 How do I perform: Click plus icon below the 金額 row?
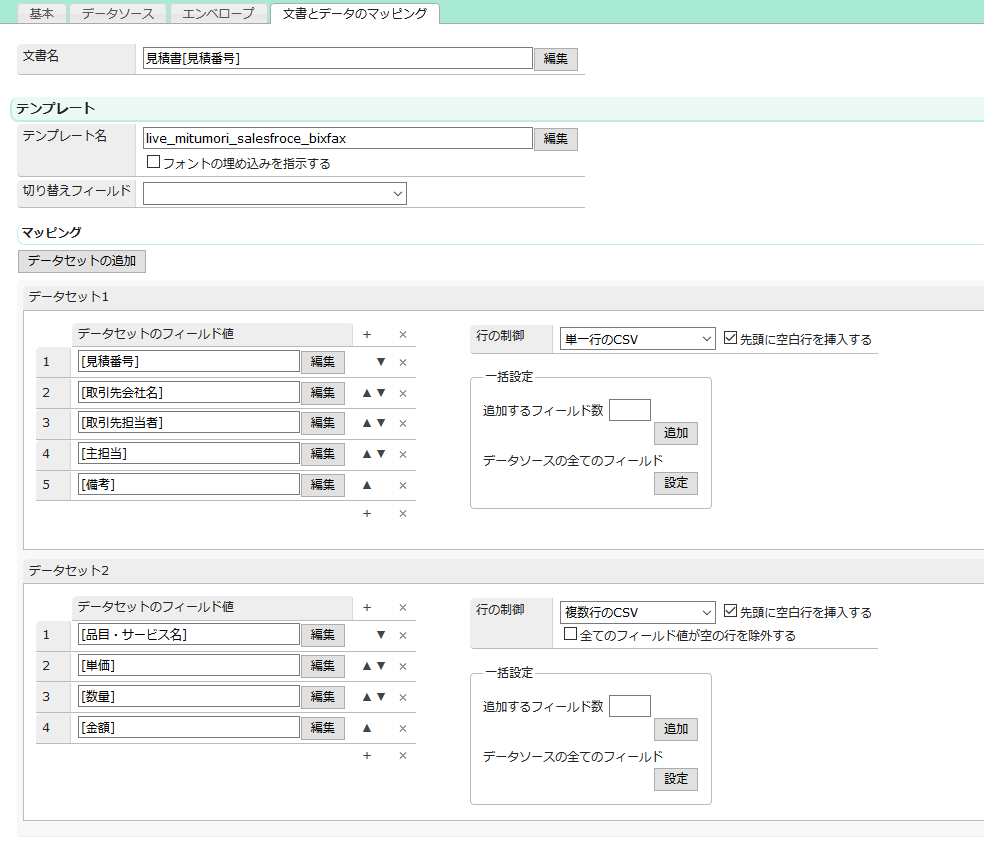(x=367, y=756)
